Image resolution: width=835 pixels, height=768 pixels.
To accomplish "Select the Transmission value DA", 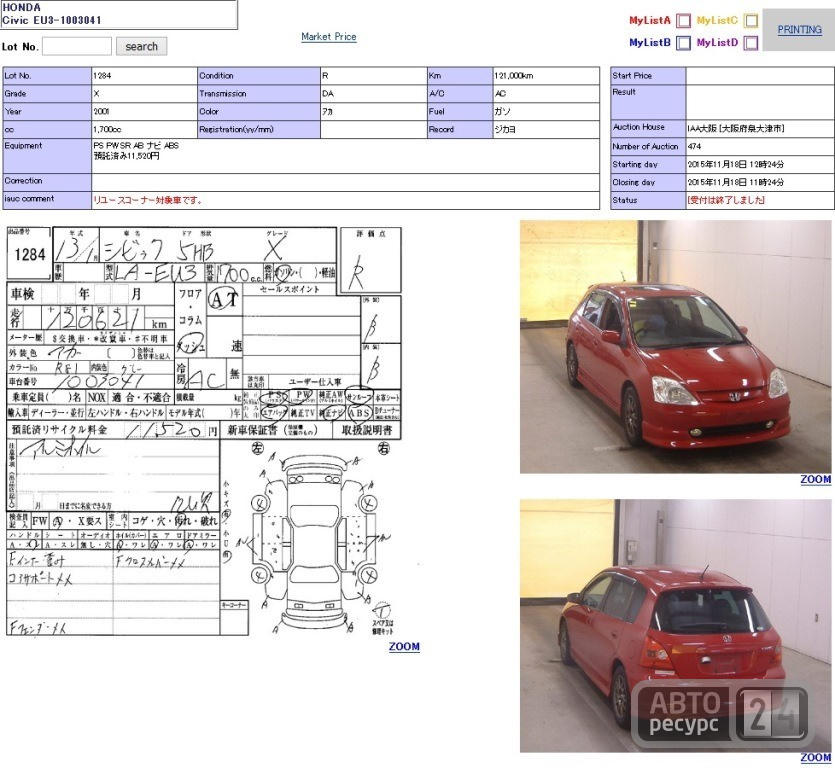I will tap(328, 94).
